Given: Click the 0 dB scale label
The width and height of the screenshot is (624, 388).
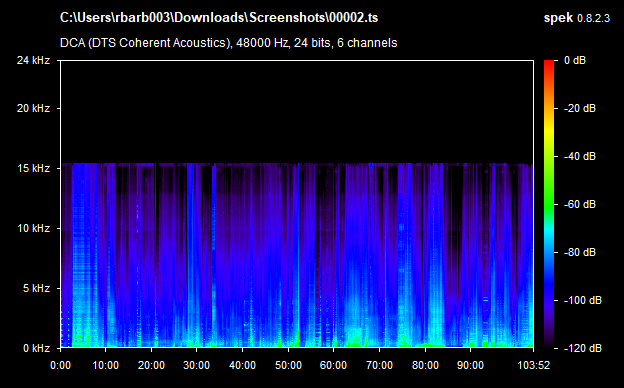Looking at the screenshot, I should (575, 60).
